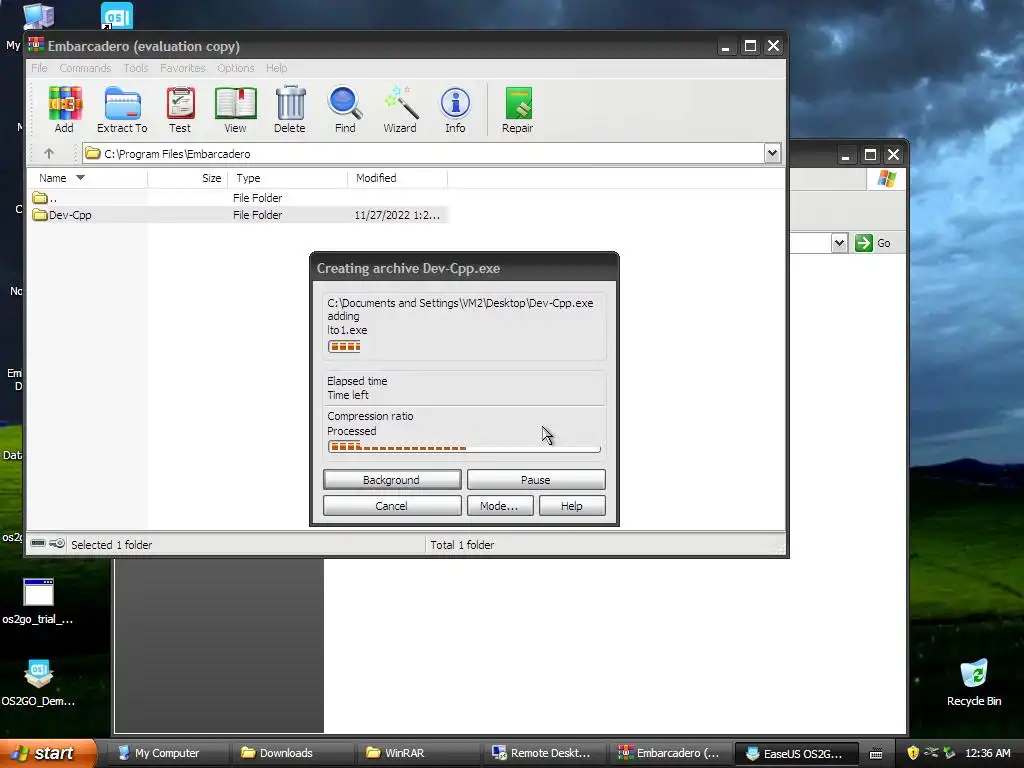Click the Background button

click(392, 480)
